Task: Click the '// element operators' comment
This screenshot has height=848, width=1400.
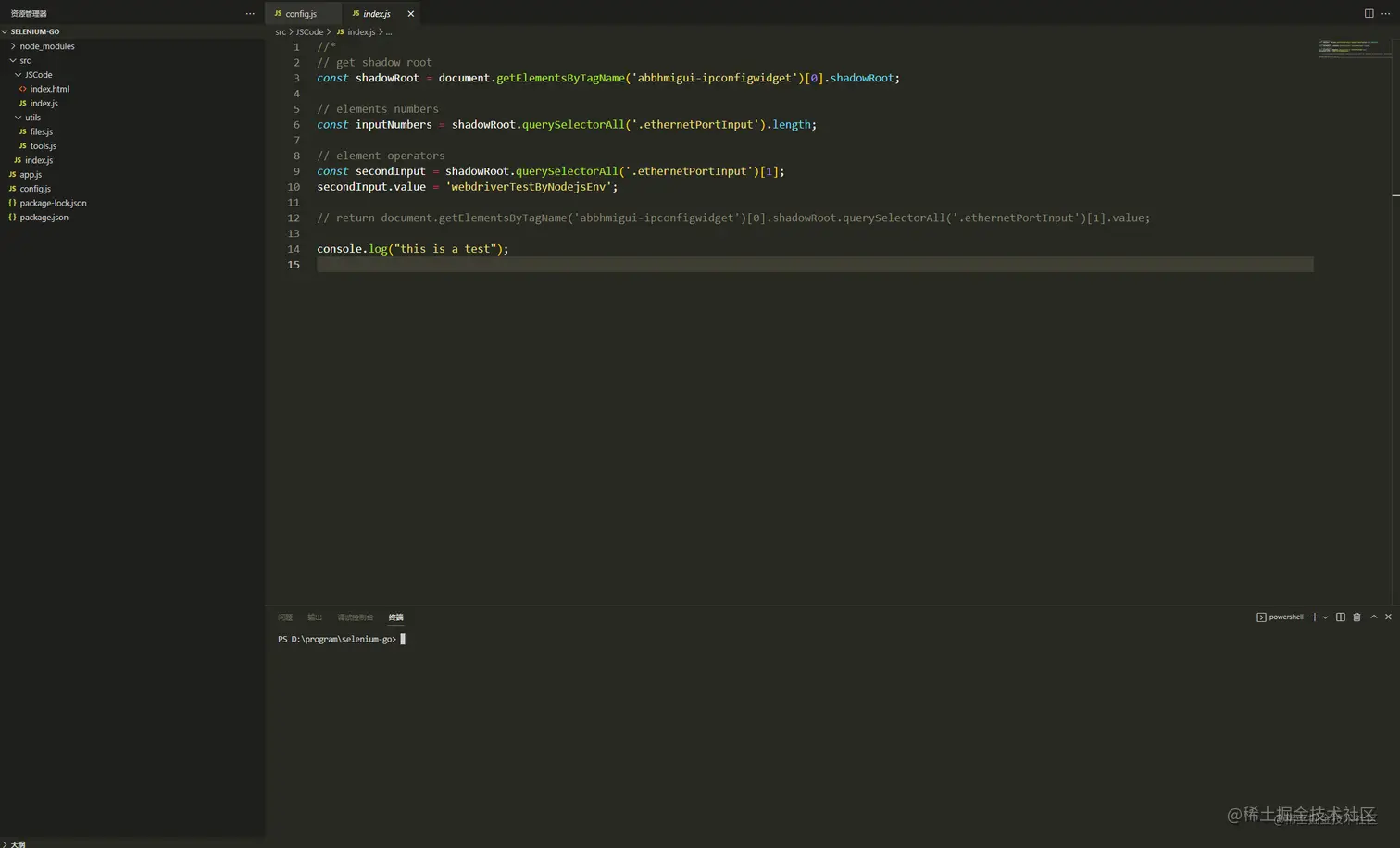Action: tap(381, 156)
